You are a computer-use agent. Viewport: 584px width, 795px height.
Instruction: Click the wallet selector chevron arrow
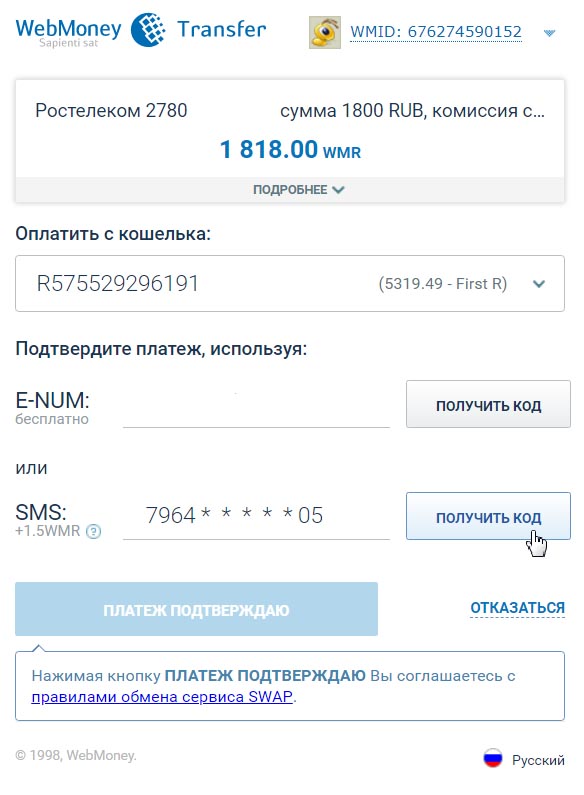[x=539, y=284]
